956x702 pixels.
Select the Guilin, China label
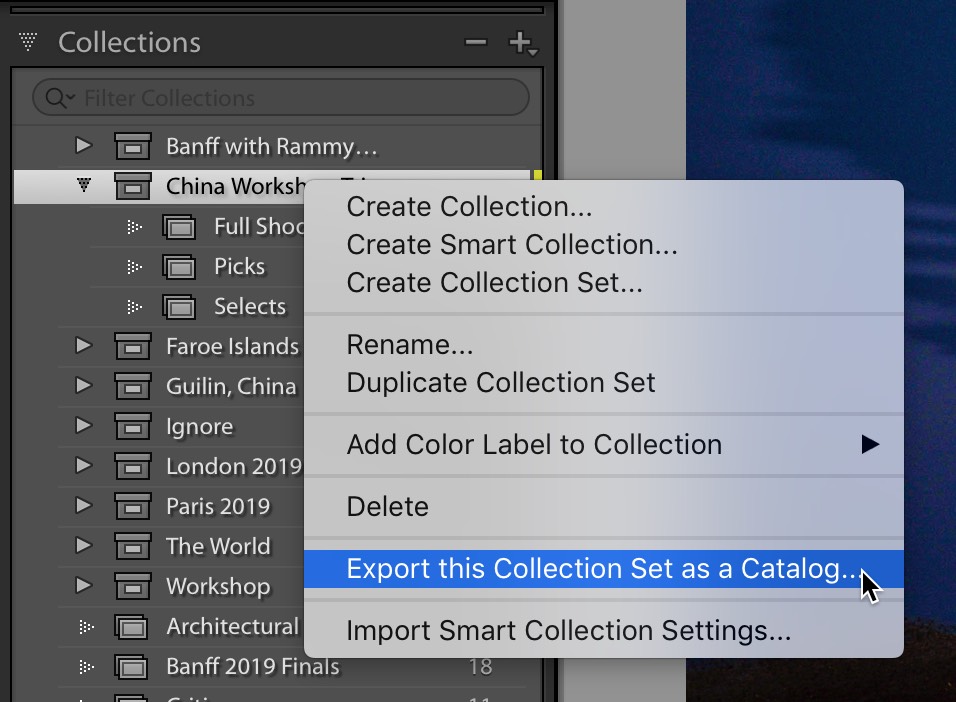point(231,386)
